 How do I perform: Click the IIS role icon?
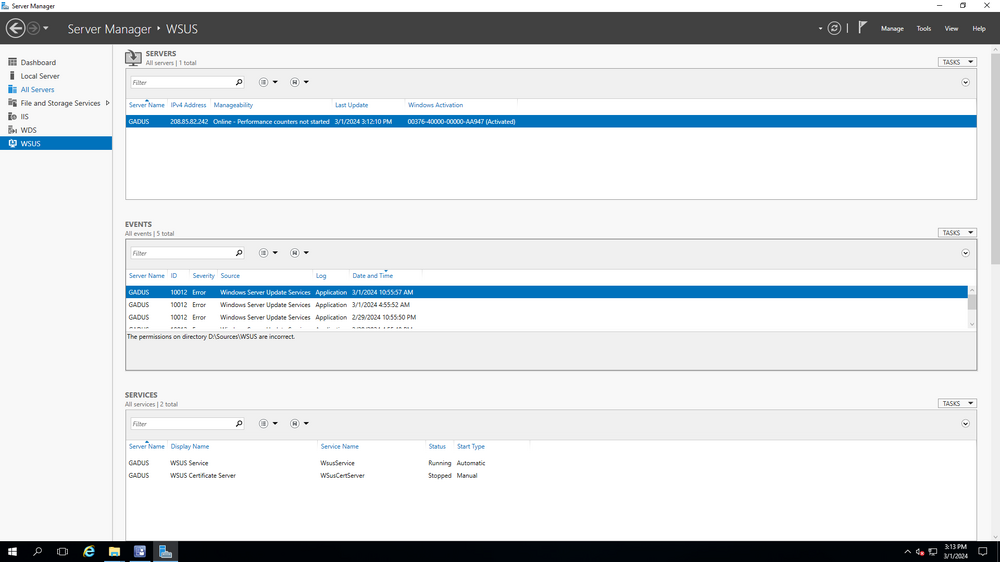coord(12,116)
